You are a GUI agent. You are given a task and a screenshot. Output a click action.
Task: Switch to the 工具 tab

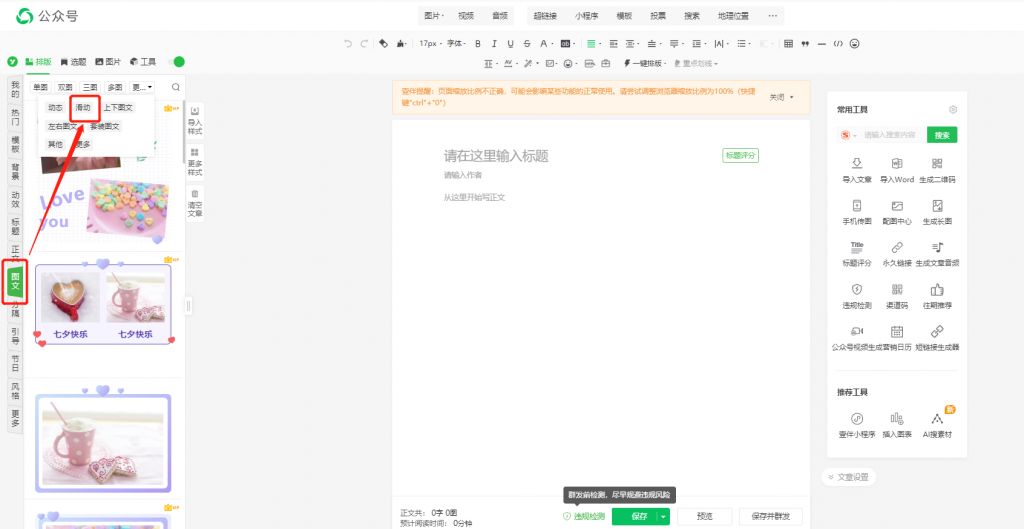143,62
